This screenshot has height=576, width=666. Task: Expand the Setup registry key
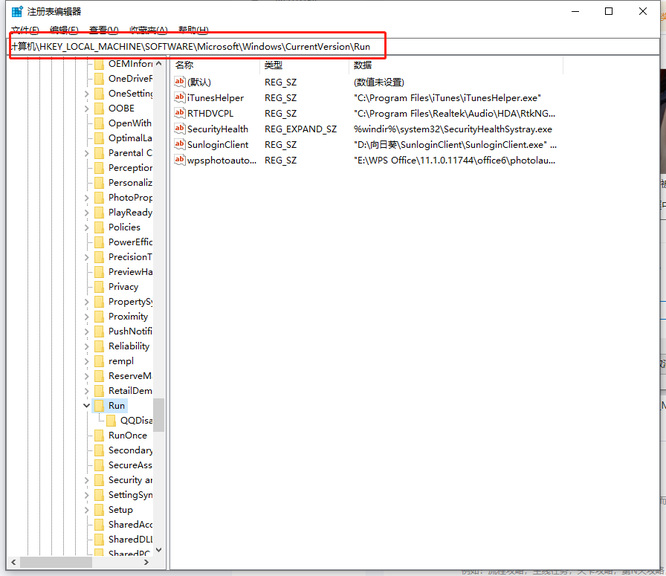coord(87,510)
